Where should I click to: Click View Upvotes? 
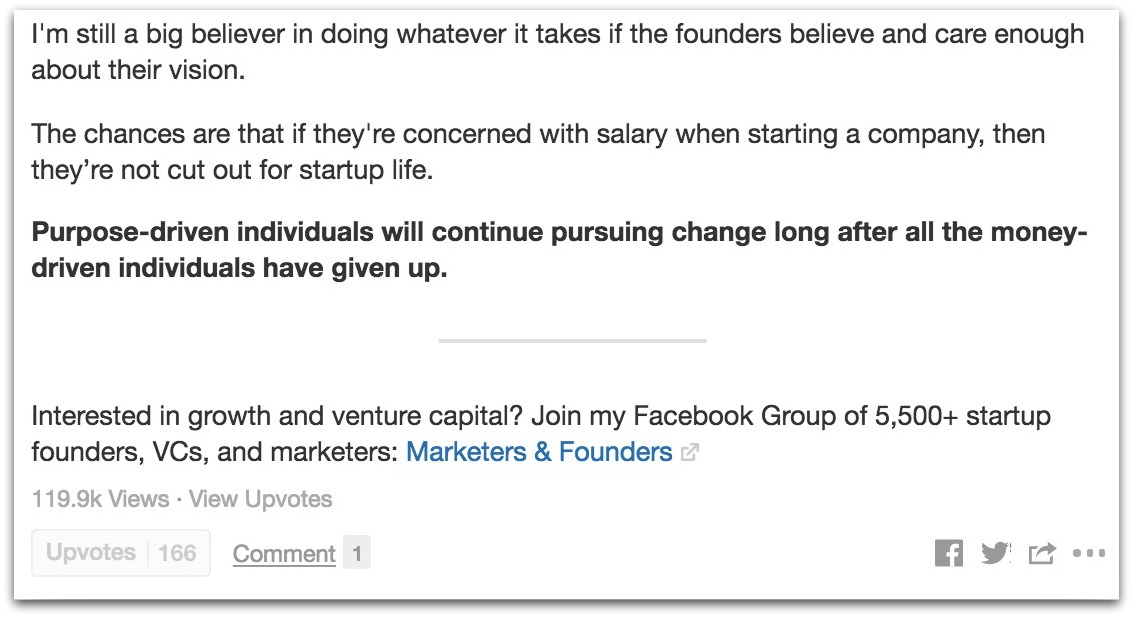(261, 499)
